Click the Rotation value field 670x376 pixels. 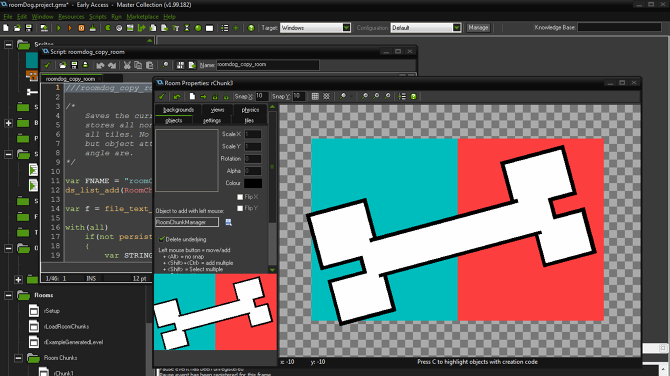point(253,159)
